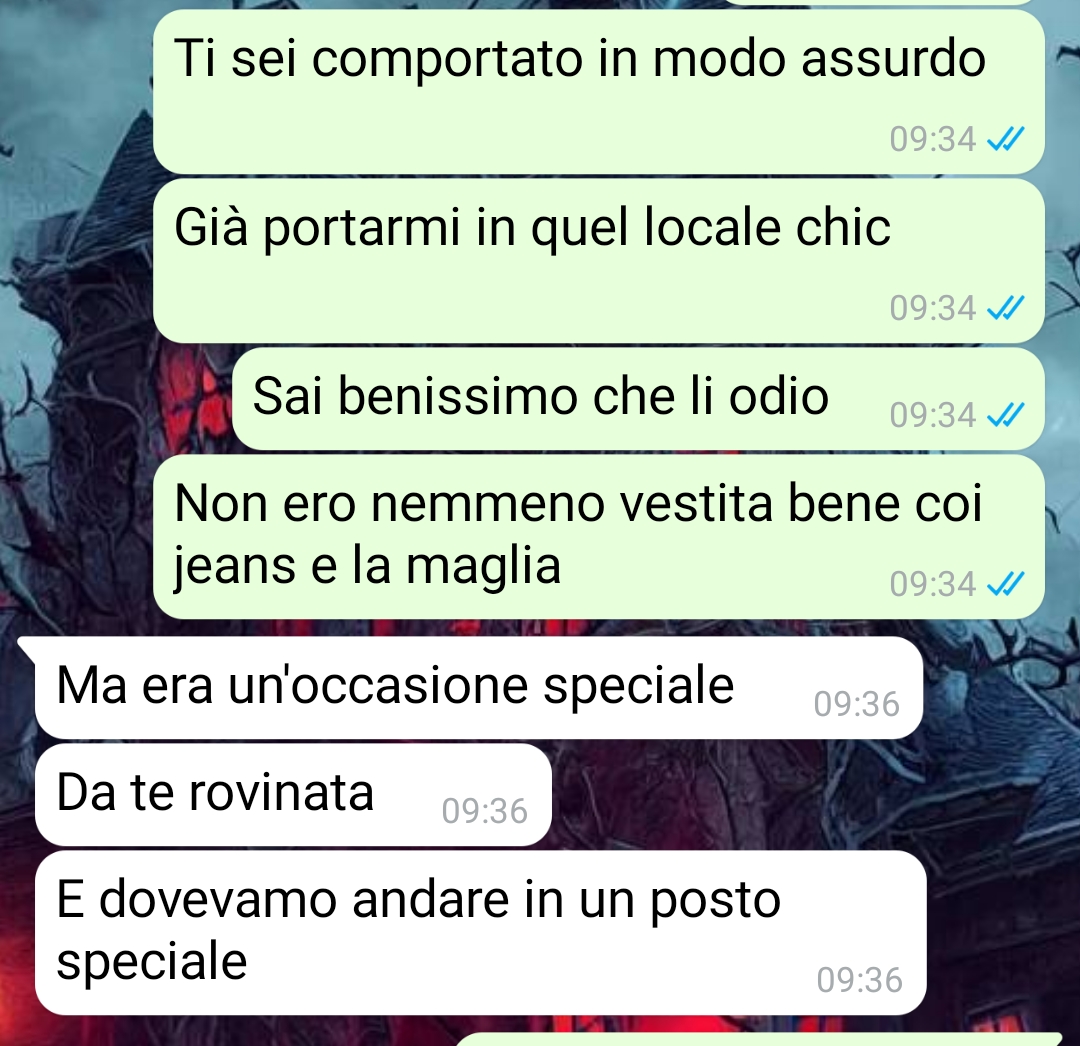Select the message 'Già portarmi in quel locale chic'
This screenshot has height=1046, width=1080.
(x=599, y=261)
